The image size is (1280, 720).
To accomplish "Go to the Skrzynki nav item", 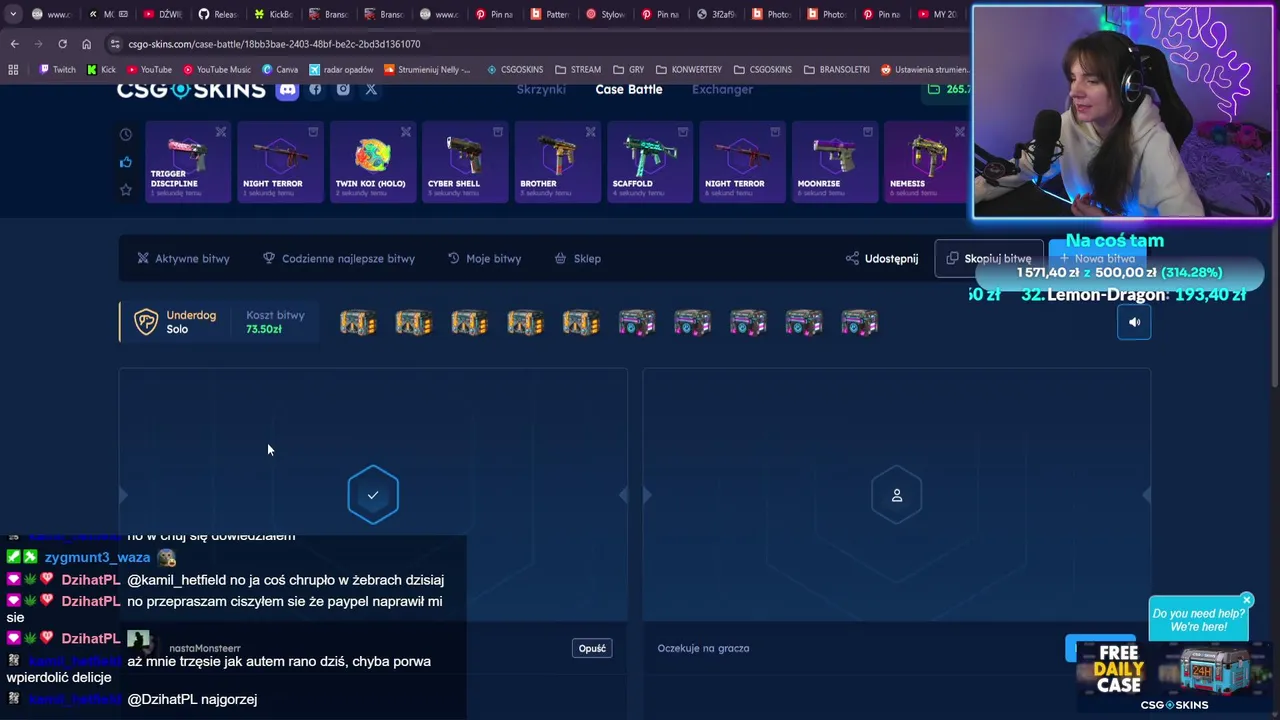I will 541,90.
